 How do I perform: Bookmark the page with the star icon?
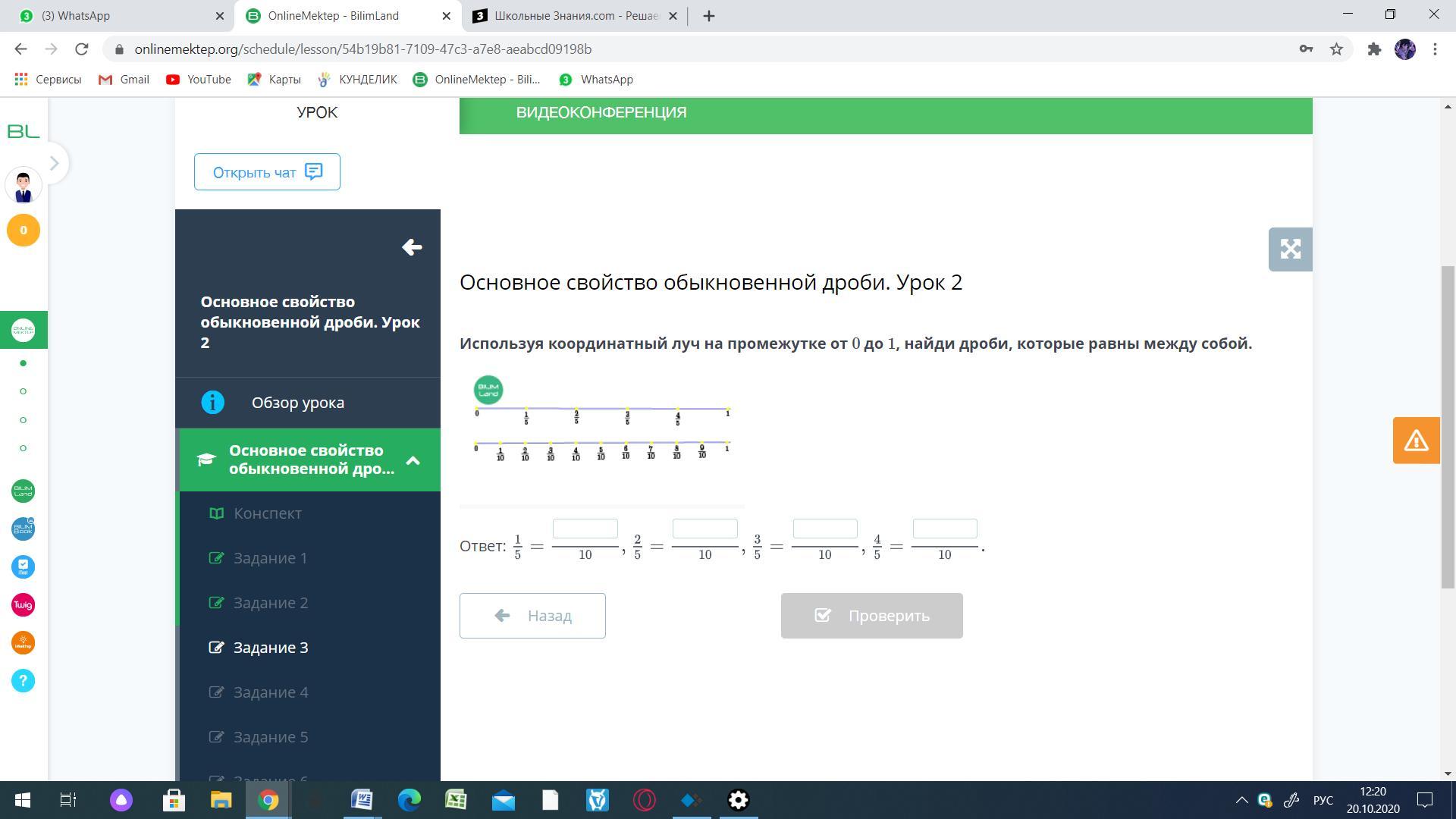(1336, 49)
